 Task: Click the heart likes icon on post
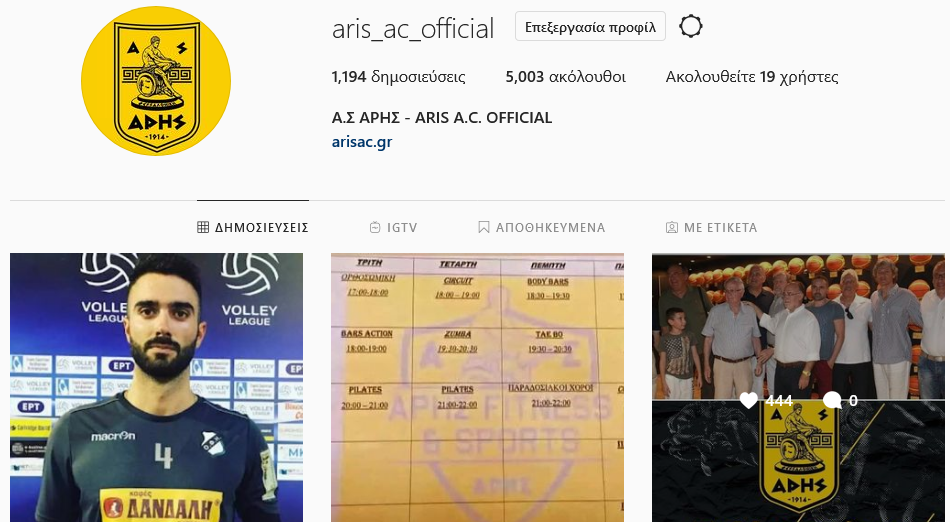(x=749, y=400)
